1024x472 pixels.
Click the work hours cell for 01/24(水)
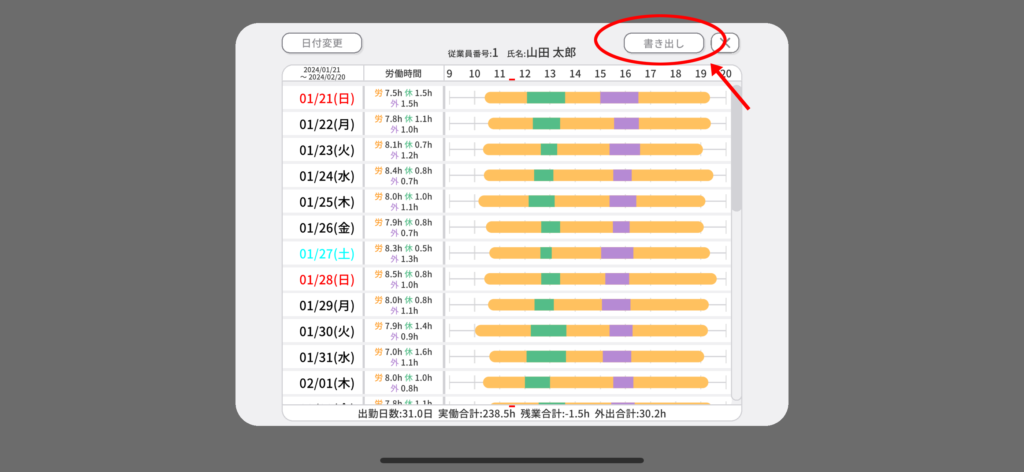pyautogui.click(x=403, y=176)
